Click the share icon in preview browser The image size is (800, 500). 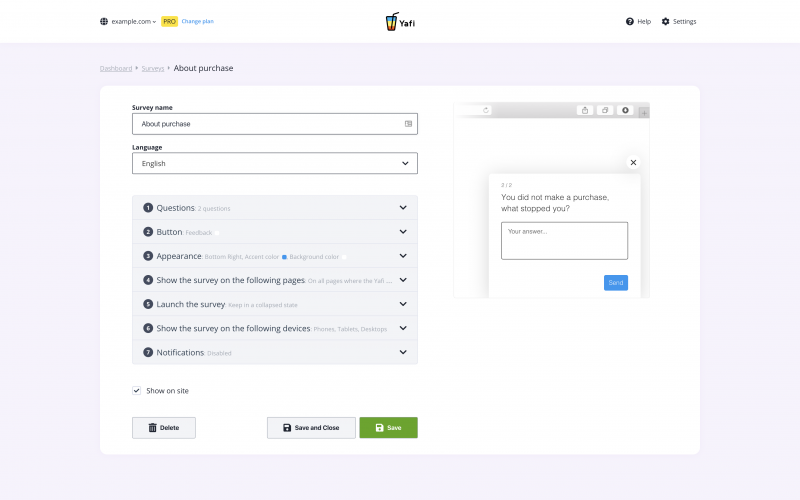[585, 110]
